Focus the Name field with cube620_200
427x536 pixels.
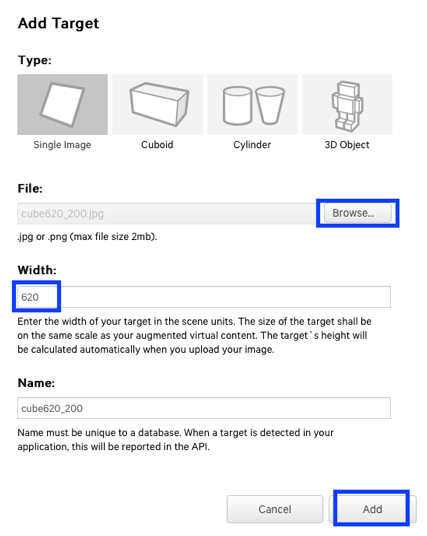coord(204,408)
